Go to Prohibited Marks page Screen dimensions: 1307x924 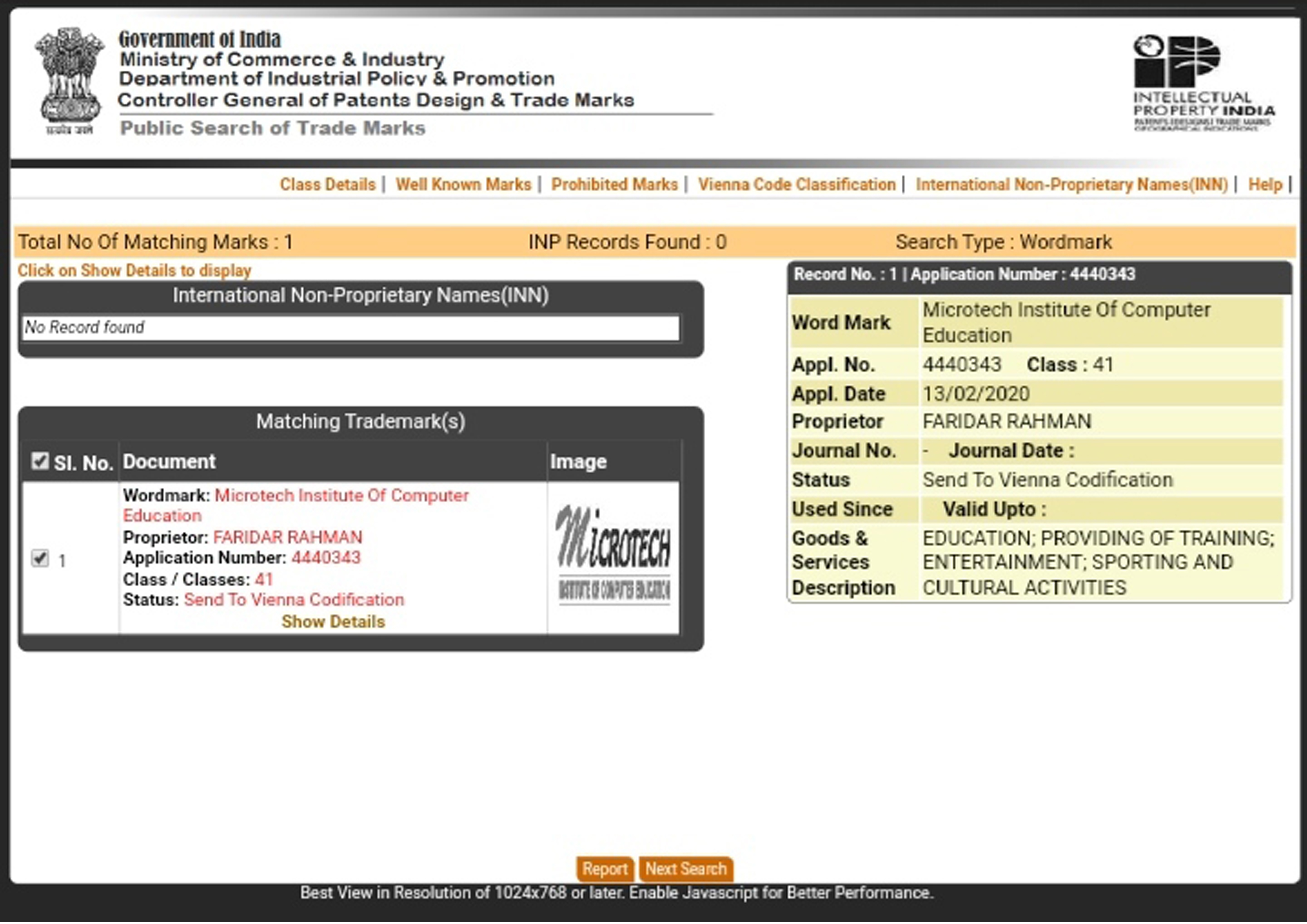[615, 185]
